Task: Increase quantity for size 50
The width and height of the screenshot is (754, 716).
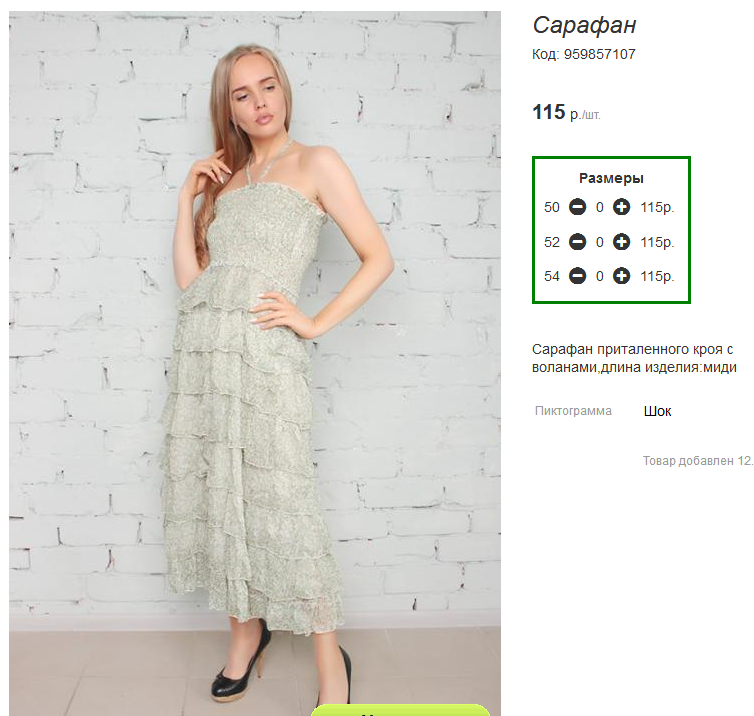Action: click(621, 207)
